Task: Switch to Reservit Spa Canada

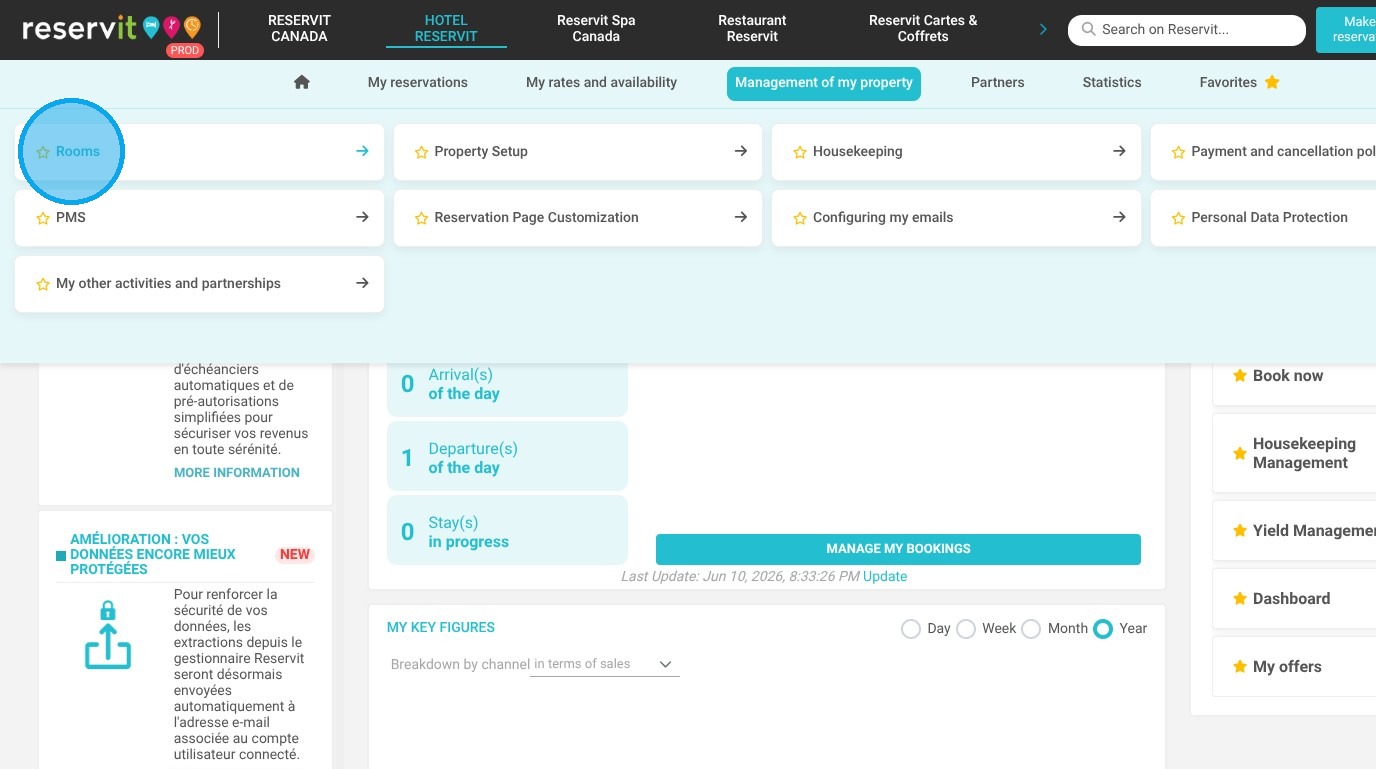Action: 596,28
